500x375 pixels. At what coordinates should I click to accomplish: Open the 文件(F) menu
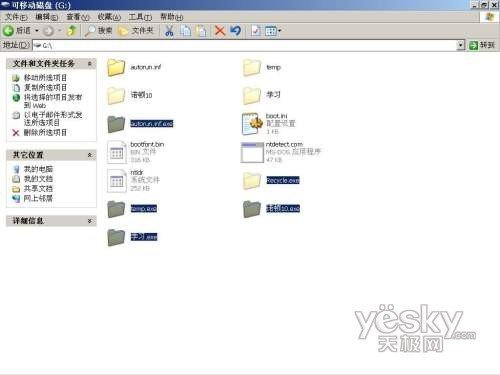point(16,17)
